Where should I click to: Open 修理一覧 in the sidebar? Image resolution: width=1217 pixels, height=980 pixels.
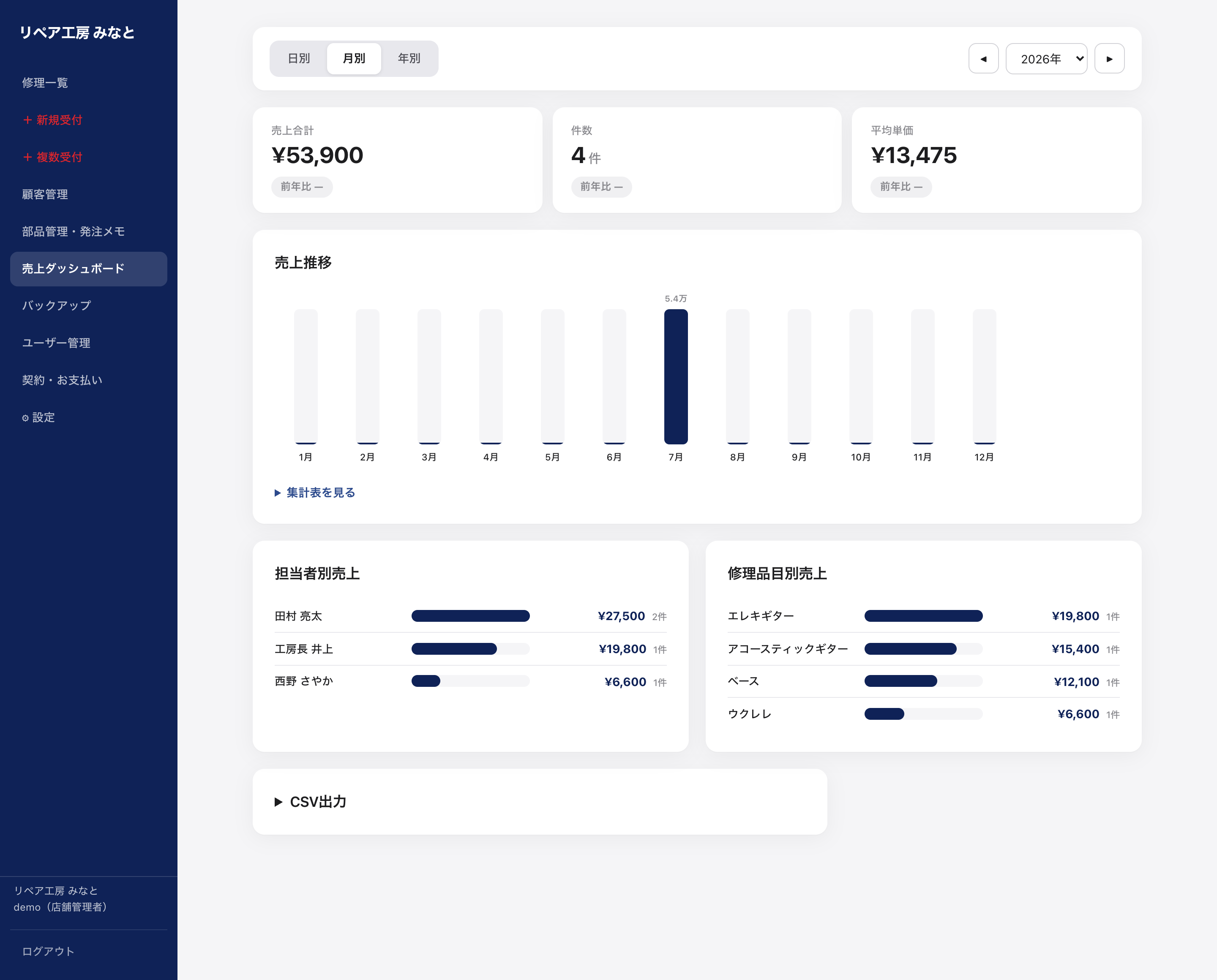(45, 82)
